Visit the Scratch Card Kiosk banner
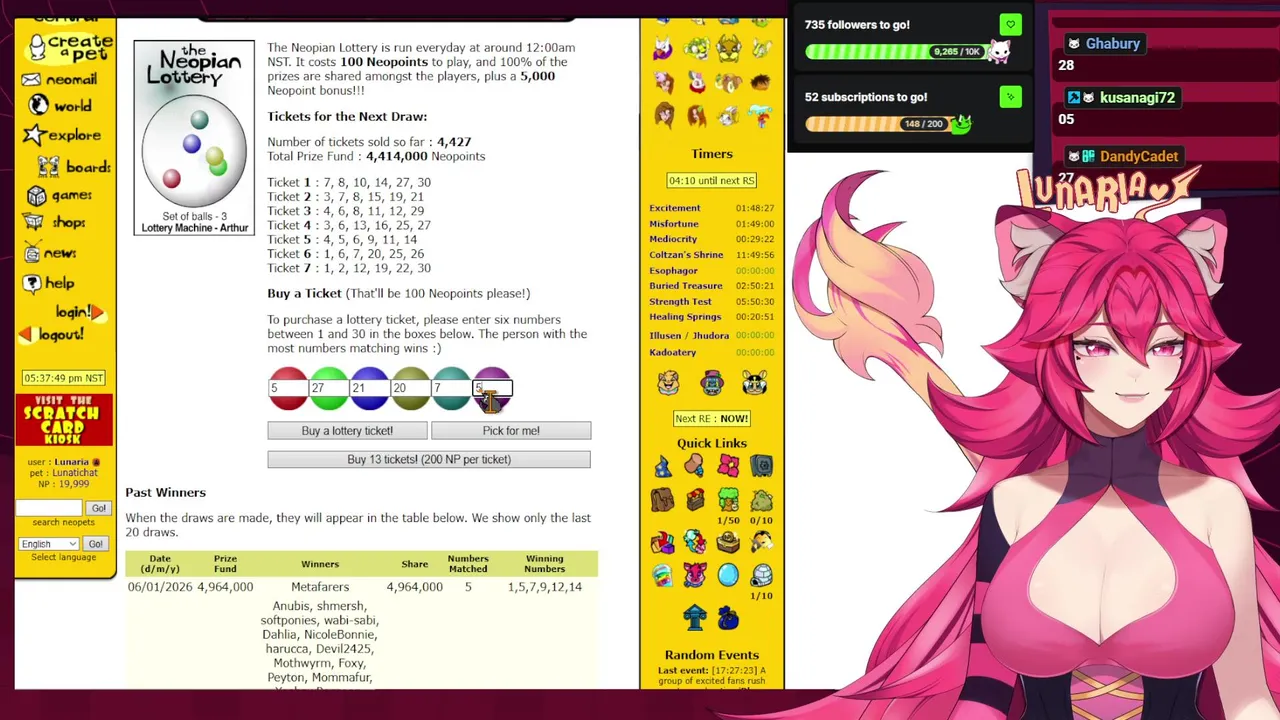Viewport: 1280px width, 720px height. tap(63, 419)
